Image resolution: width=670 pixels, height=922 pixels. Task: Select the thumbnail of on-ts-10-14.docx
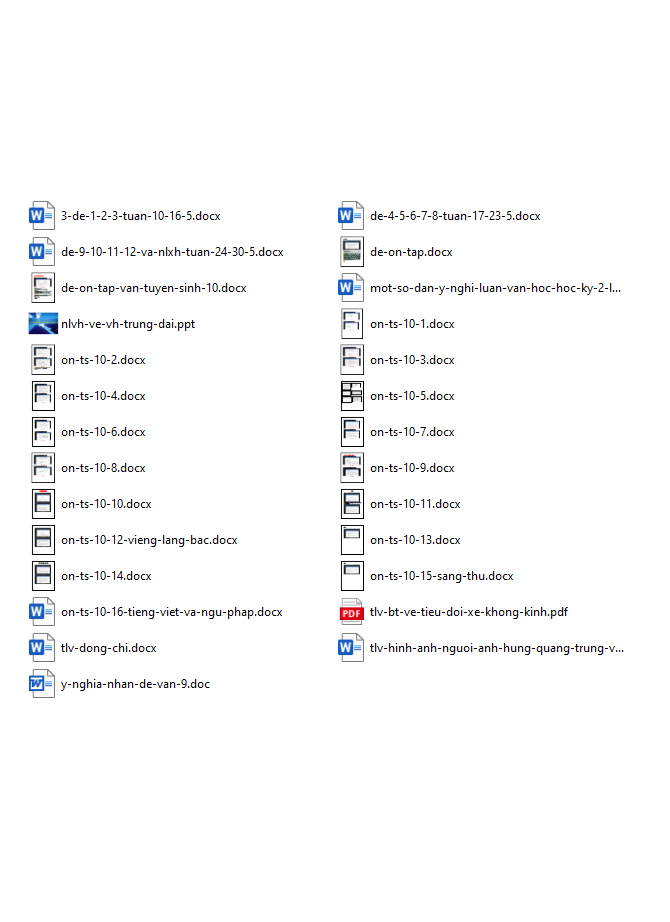(x=42, y=576)
